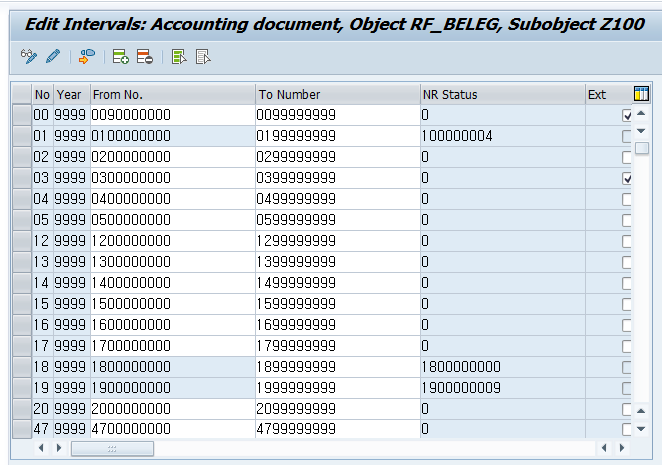Click From No. field 0200000000
662x465 pixels.
point(173,158)
